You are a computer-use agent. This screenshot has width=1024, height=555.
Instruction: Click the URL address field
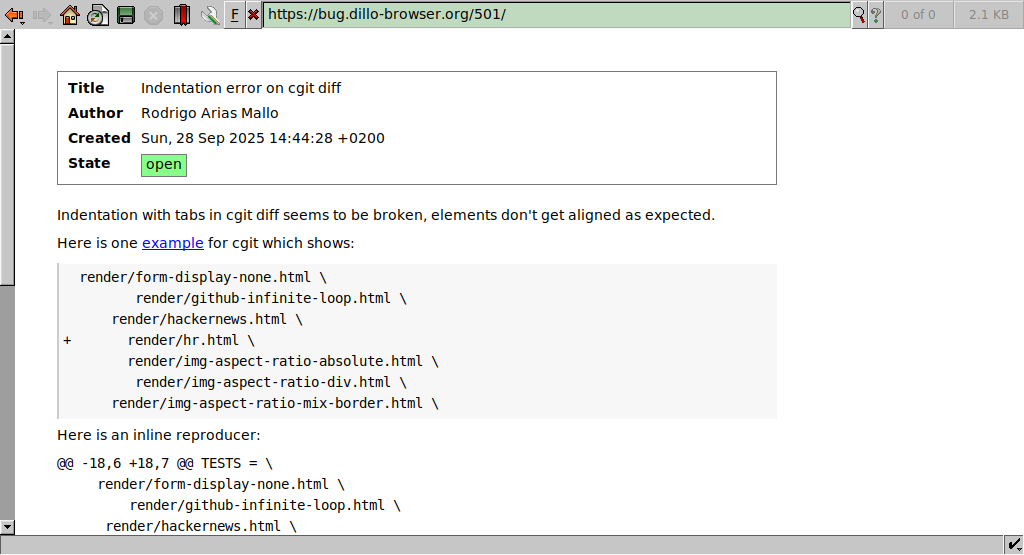(555, 15)
